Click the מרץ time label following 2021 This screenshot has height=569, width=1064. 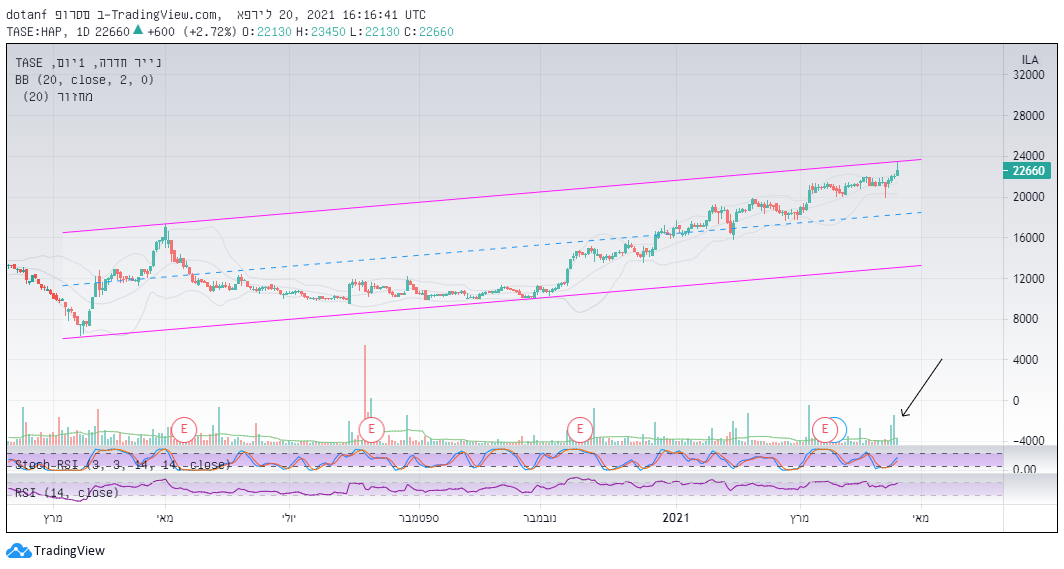tap(799, 518)
